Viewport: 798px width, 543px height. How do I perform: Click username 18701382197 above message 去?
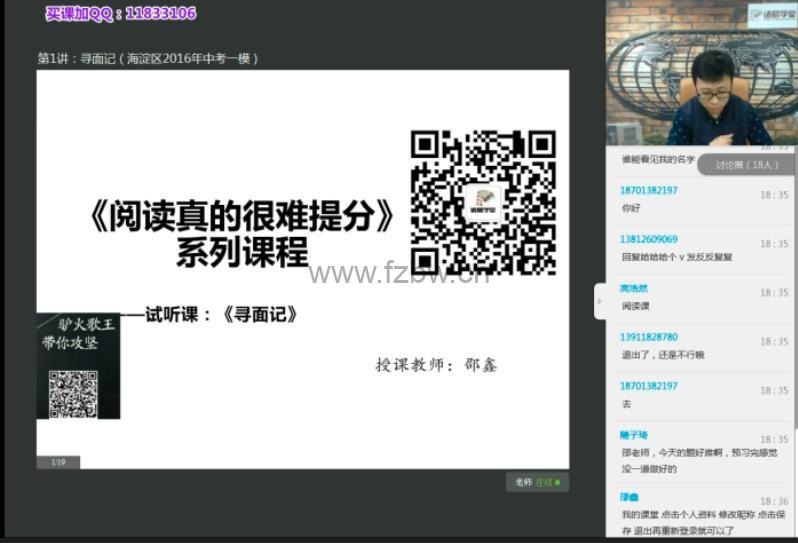point(648,386)
